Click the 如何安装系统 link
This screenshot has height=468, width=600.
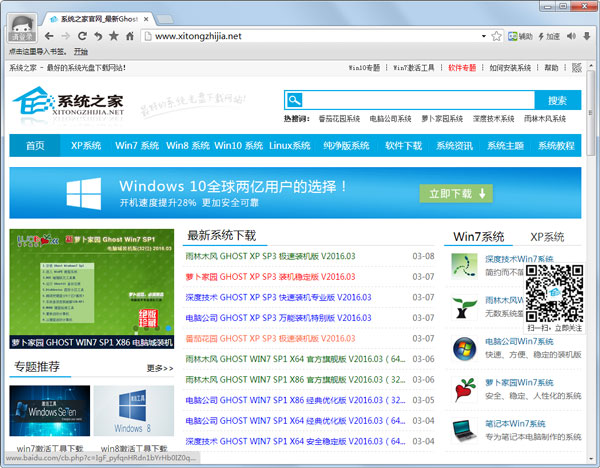click(510, 68)
